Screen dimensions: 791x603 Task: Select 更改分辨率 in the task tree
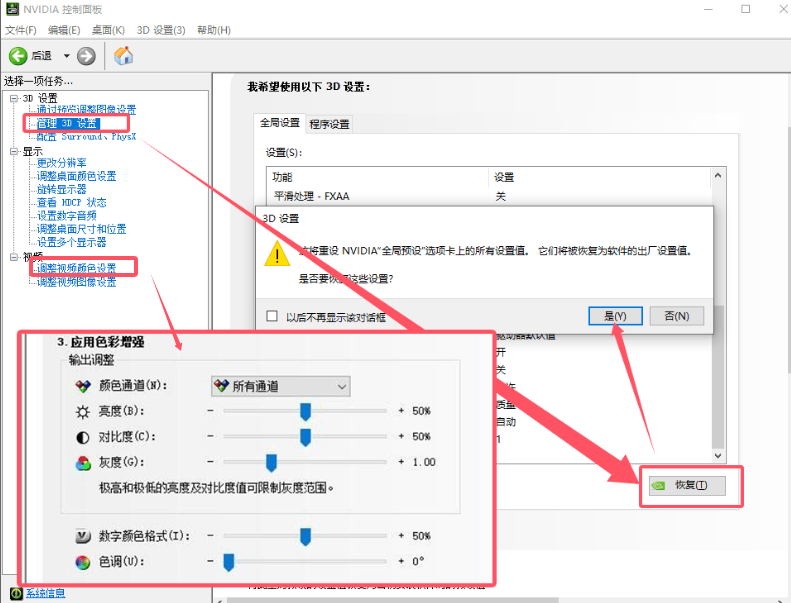point(62,163)
